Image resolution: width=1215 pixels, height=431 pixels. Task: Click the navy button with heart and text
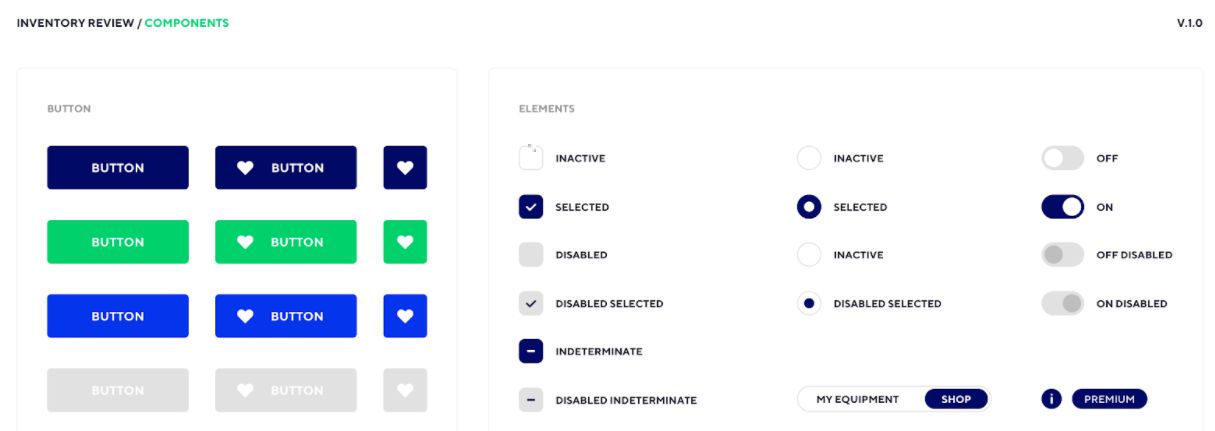point(286,168)
